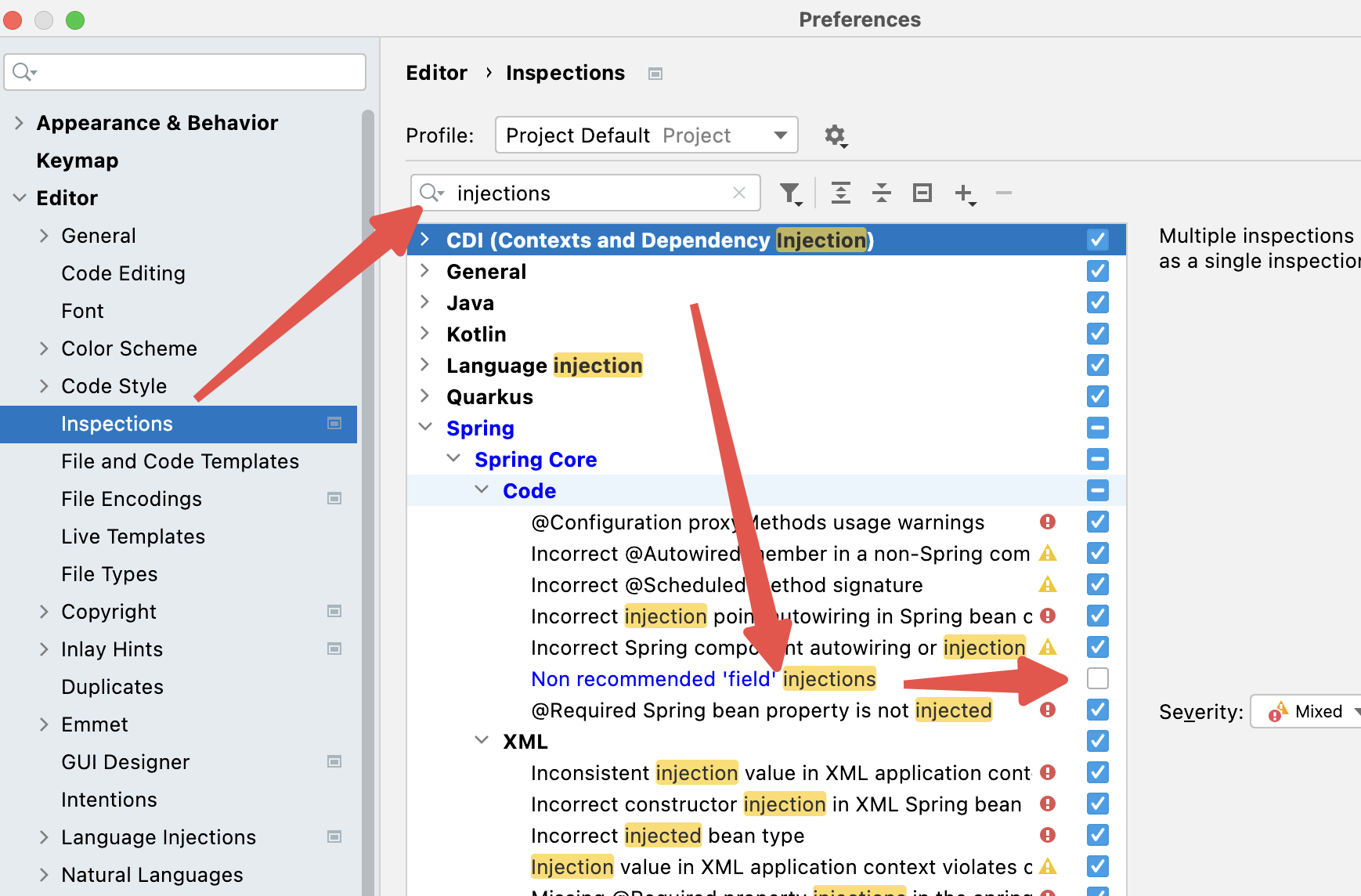
Task: Click error icon on Incorrect constructor injection row
Action: (x=1048, y=804)
